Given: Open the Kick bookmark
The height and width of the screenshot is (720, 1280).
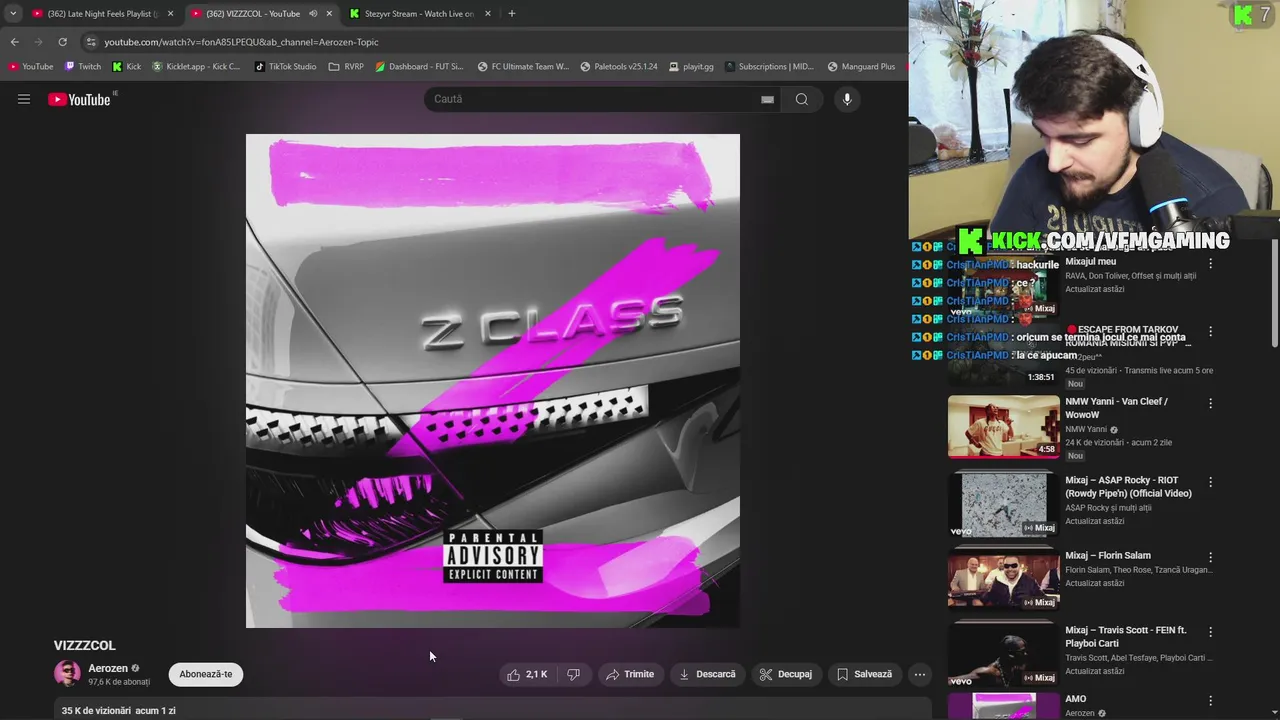Looking at the screenshot, I should (x=127, y=67).
